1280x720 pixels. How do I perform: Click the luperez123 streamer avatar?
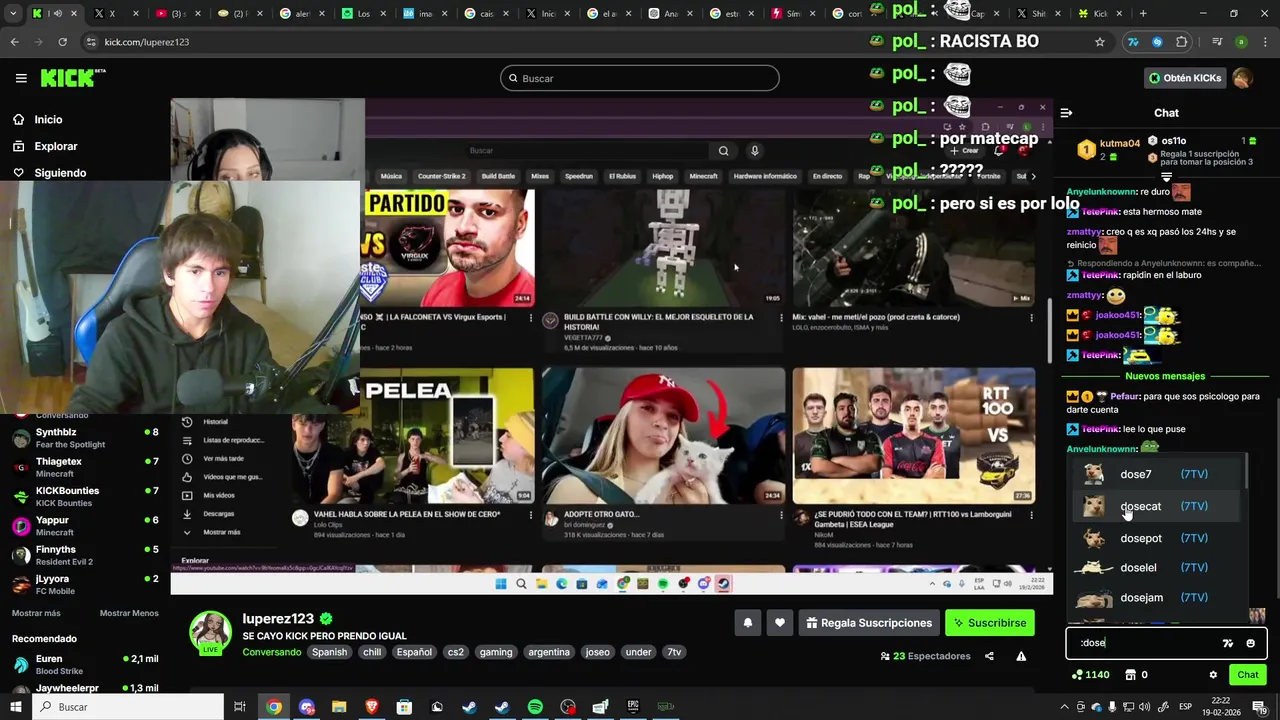tap(211, 632)
